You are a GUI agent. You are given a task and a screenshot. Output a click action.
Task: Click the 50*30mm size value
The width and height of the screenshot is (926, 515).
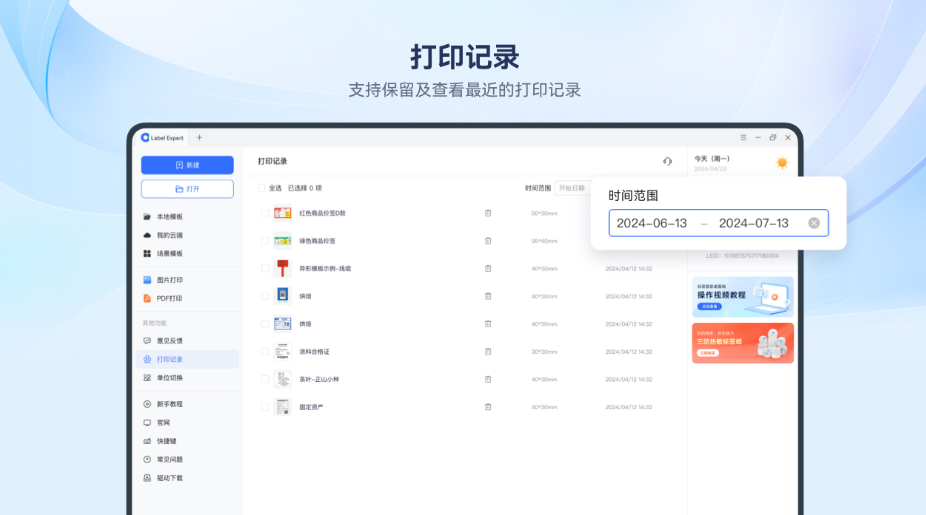pos(544,213)
